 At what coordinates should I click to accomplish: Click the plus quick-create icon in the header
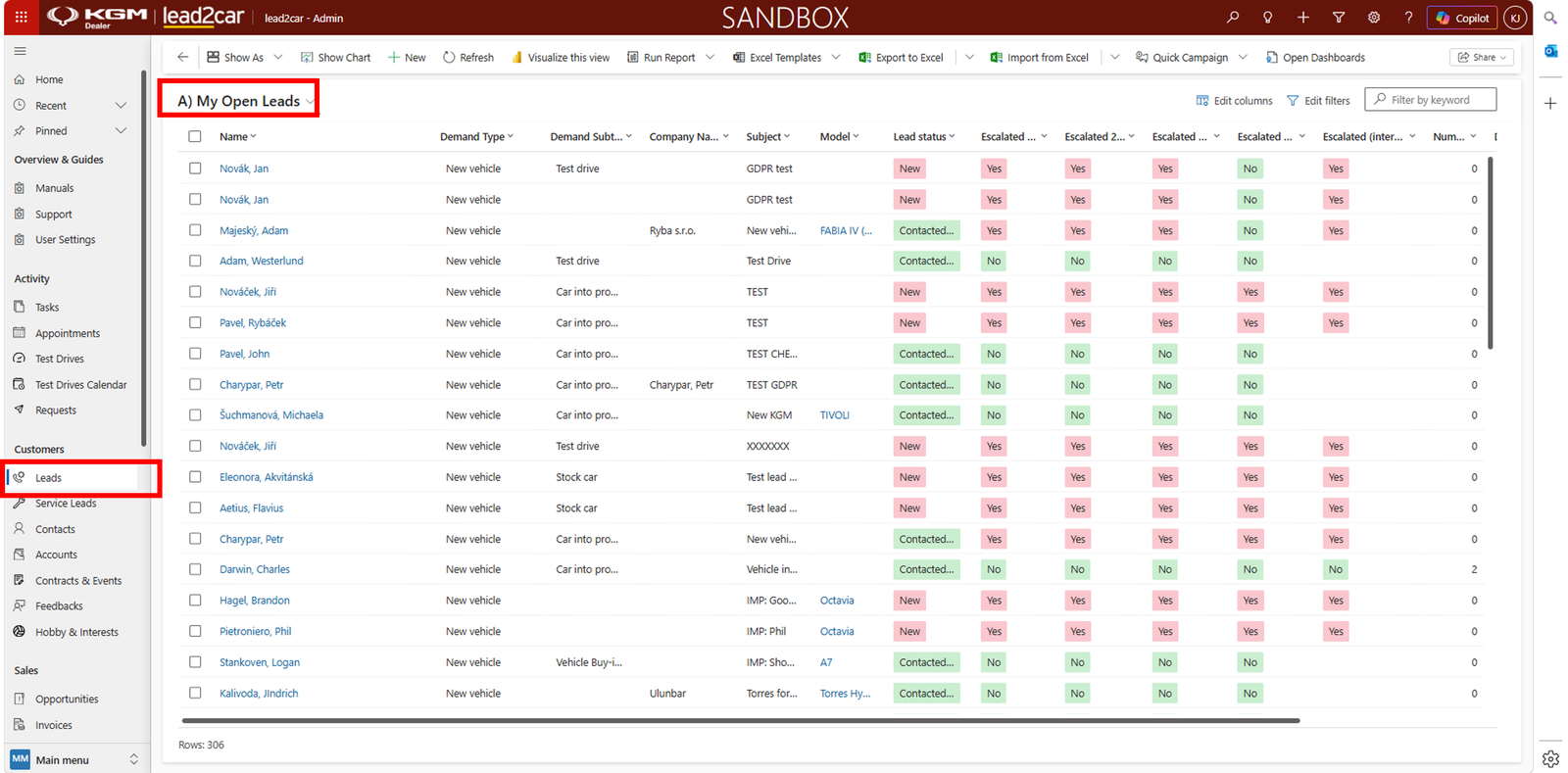1302,18
